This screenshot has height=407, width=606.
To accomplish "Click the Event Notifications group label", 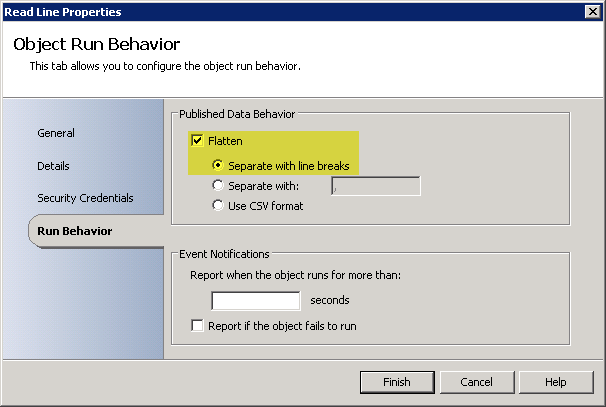I will click(x=225, y=255).
